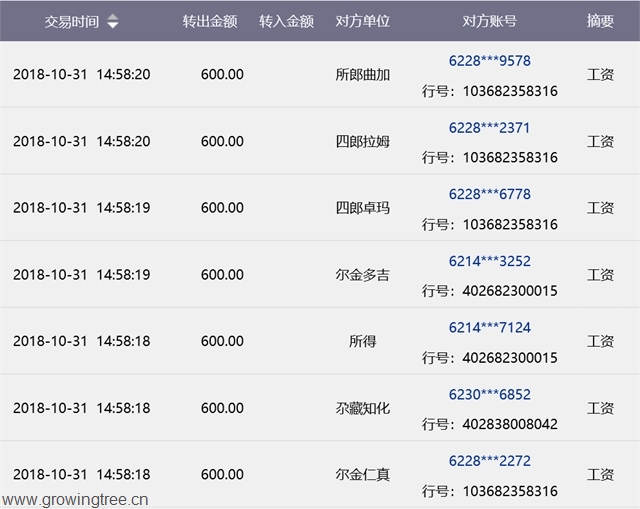Click the 摘要 column header
The image size is (640, 509).
pos(600,21)
